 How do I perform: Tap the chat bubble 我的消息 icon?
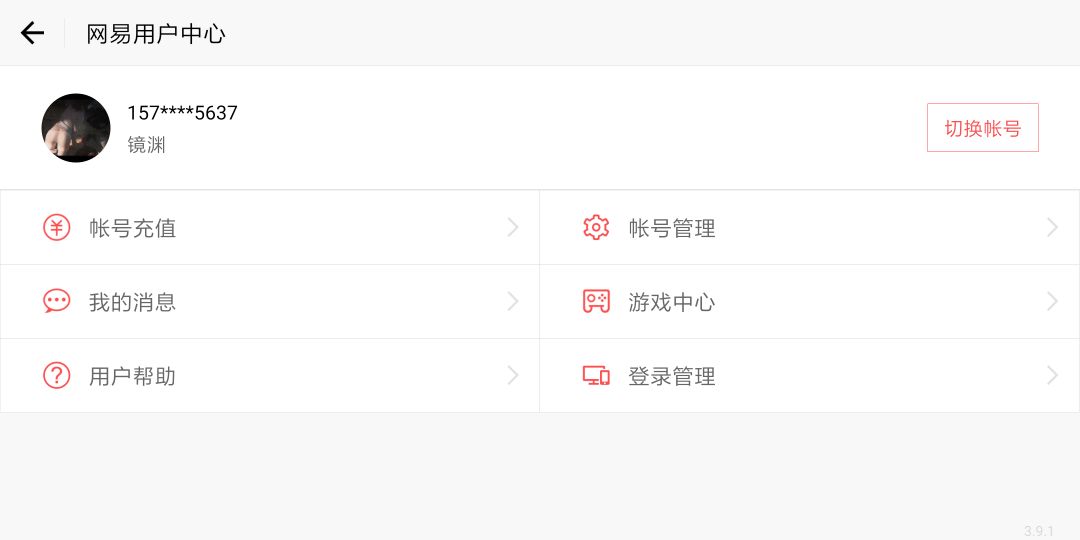pyautogui.click(x=57, y=301)
